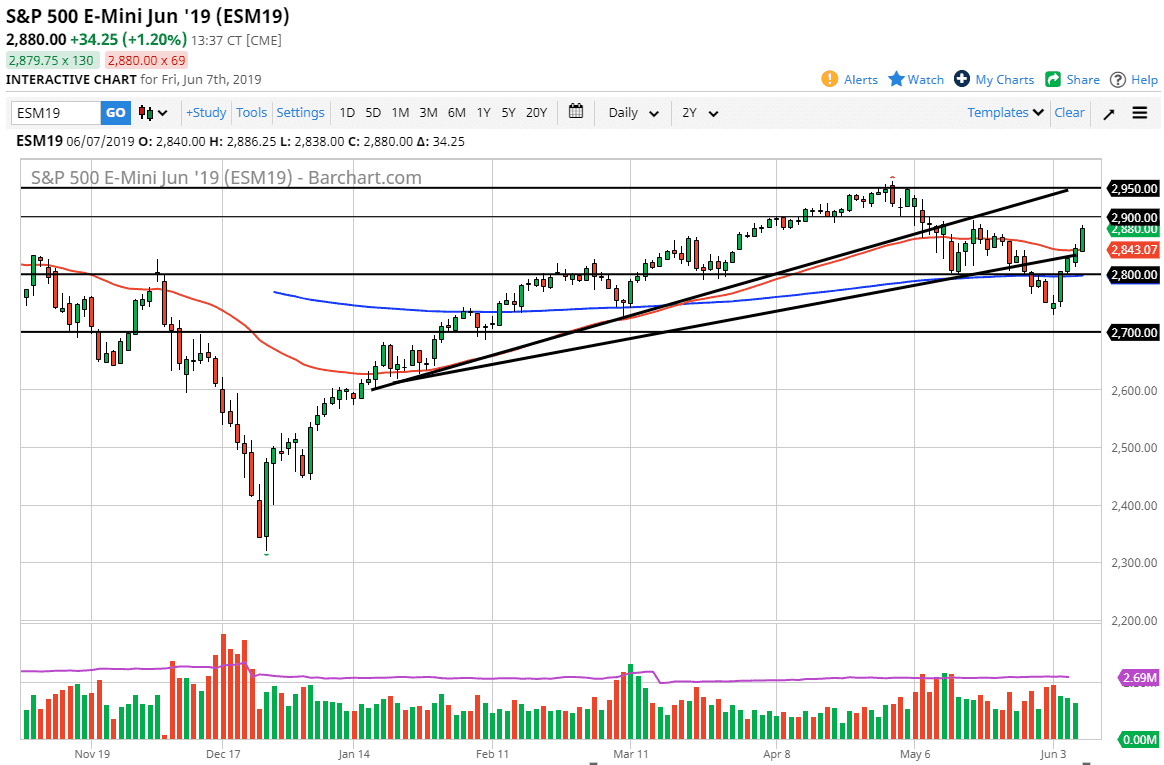Click the My Charts plus icon

pyautogui.click(x=962, y=79)
